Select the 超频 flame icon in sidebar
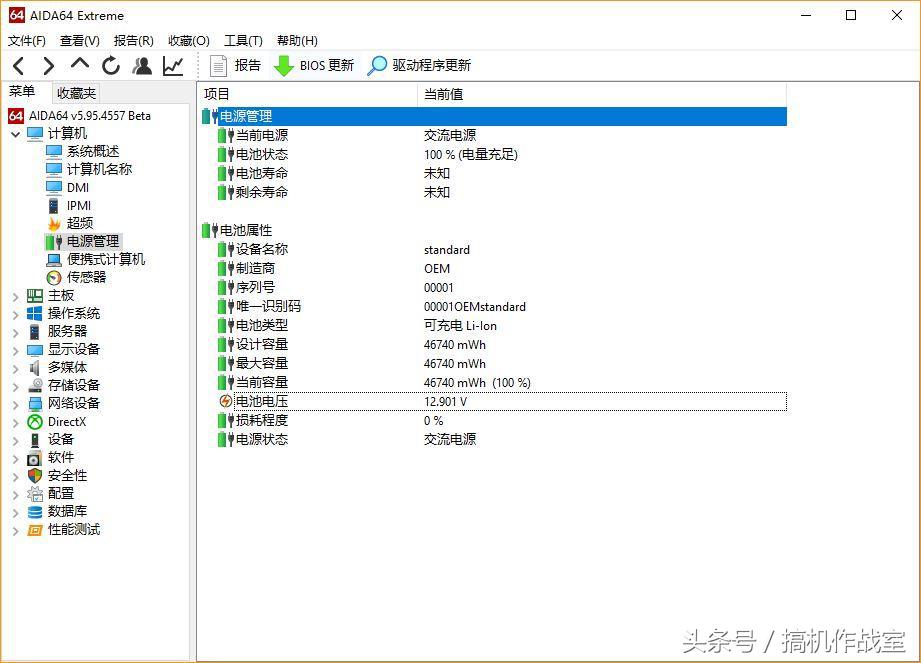Viewport: 921px width, 663px height. (56, 222)
